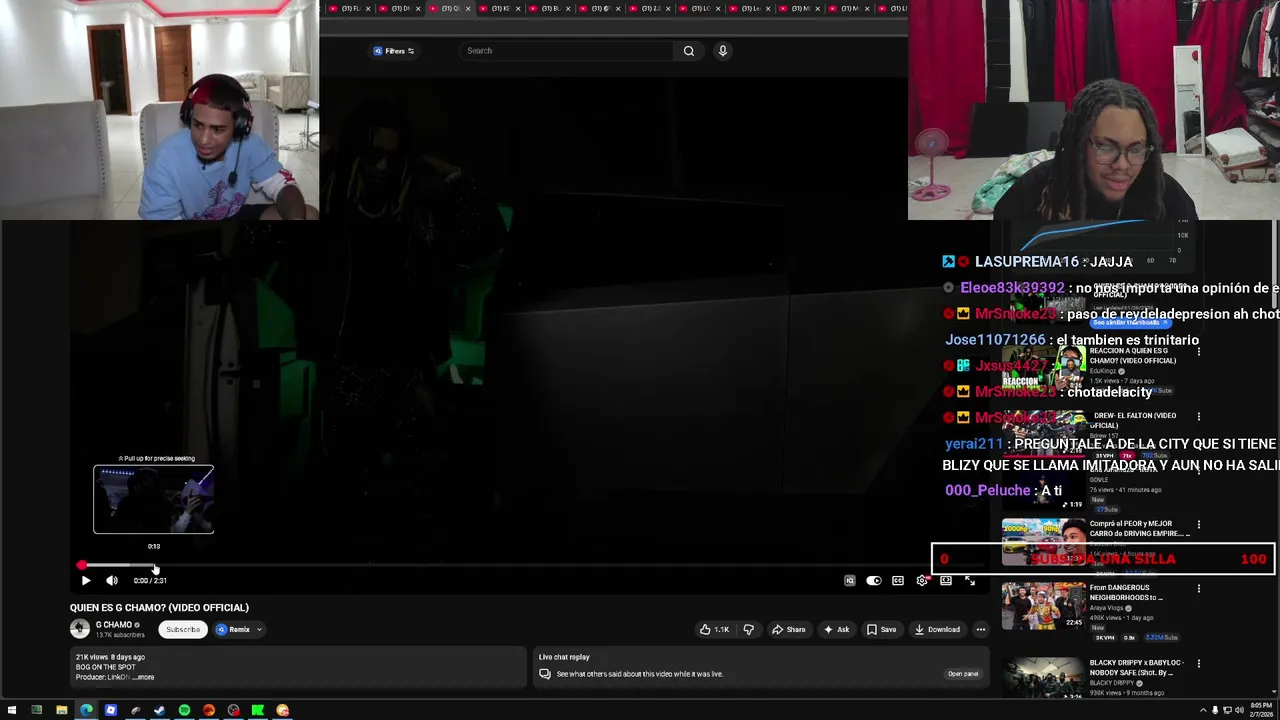Open Spotify from the taskbar
This screenshot has height=720, width=1280.
point(184,710)
